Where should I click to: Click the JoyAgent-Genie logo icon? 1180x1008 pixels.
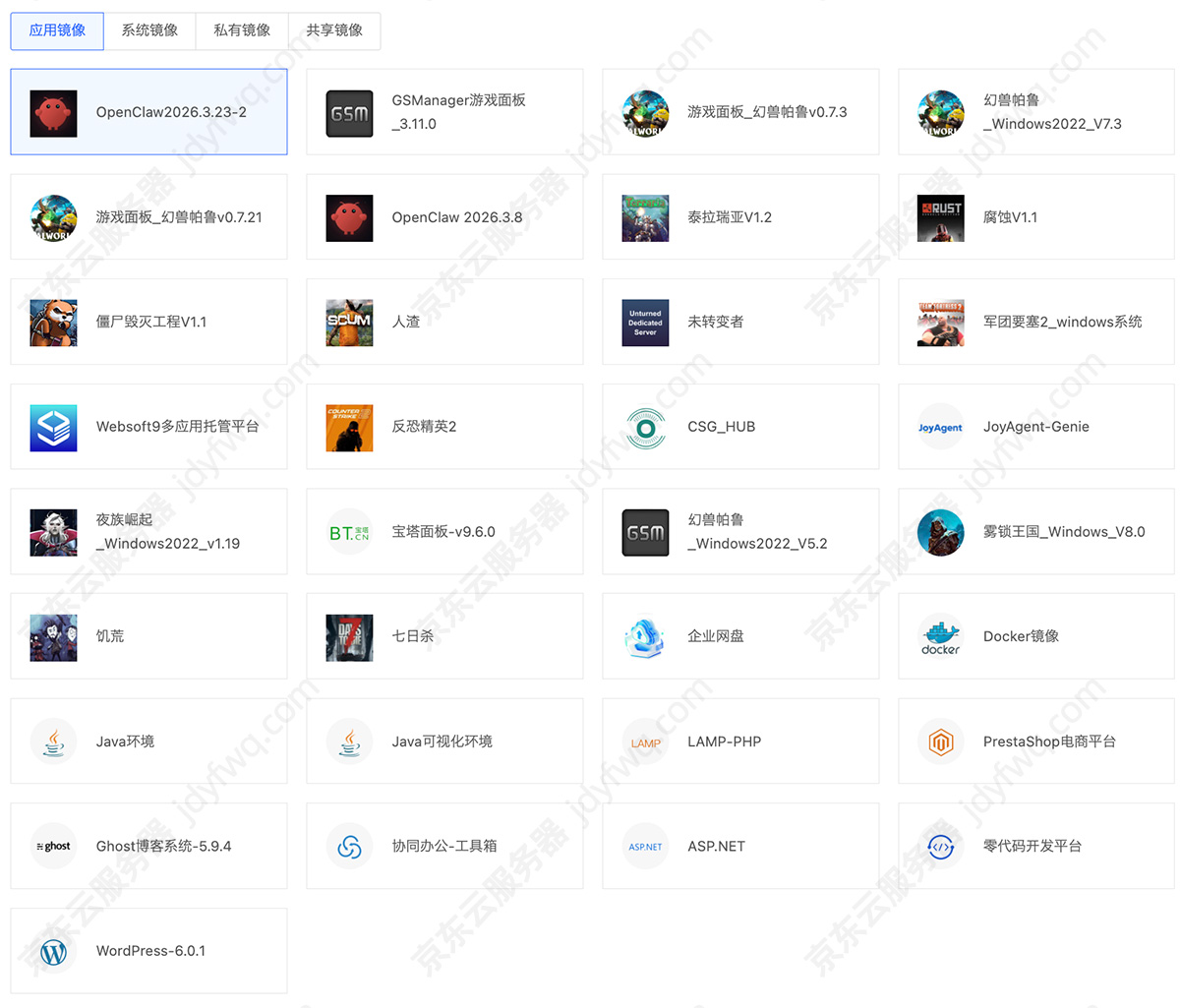click(x=940, y=427)
